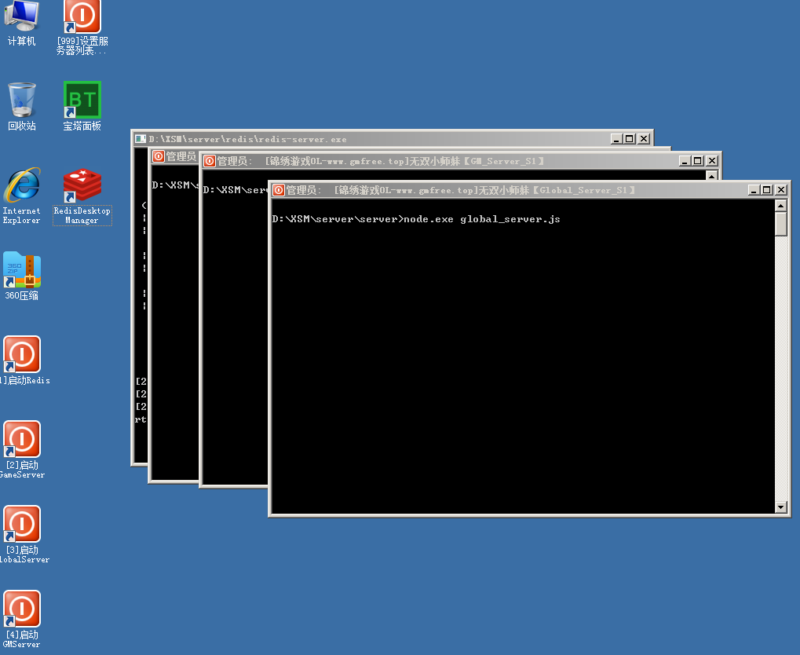This screenshot has width=800, height=655.
Task: Open the 计算机 desktop icon
Action: (22, 18)
